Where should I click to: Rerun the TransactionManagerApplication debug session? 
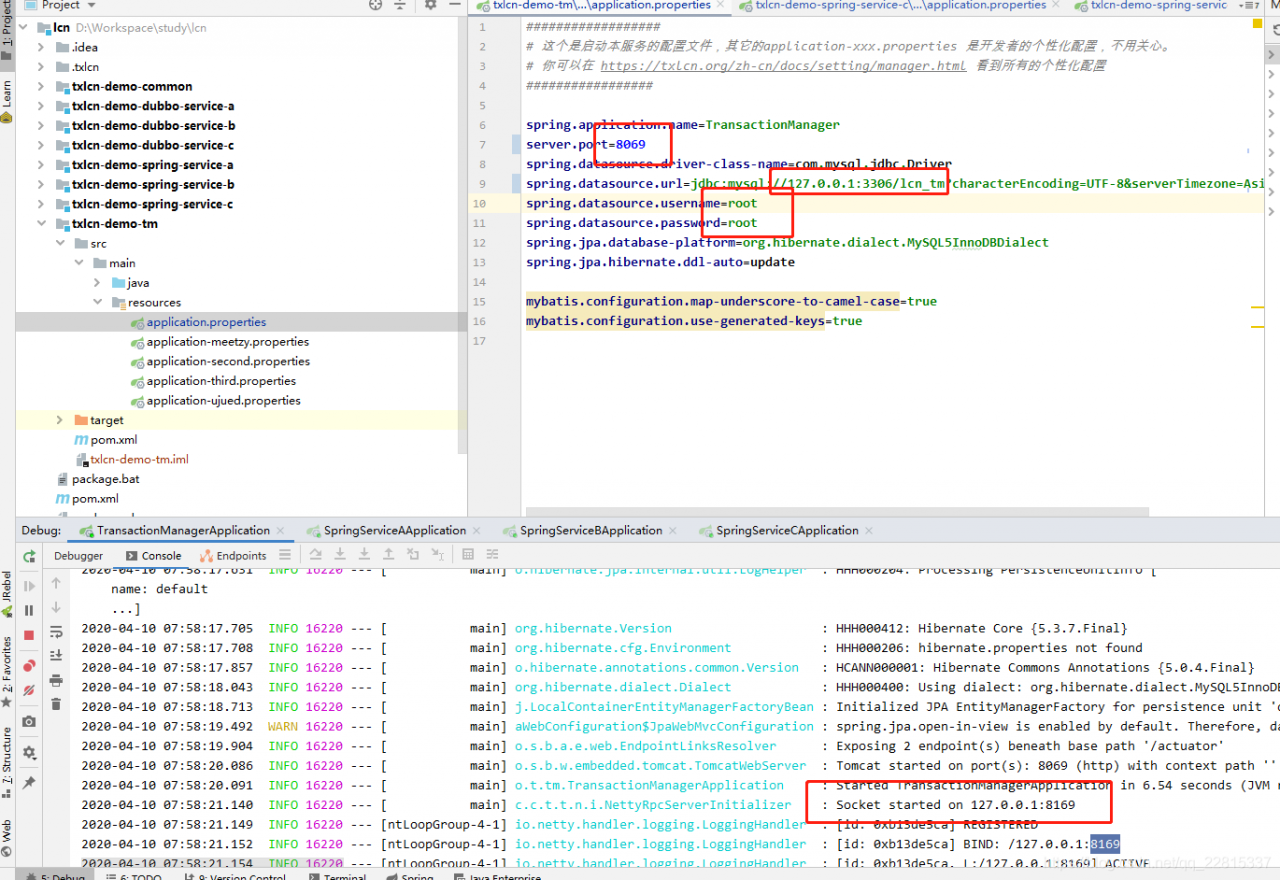click(29, 556)
